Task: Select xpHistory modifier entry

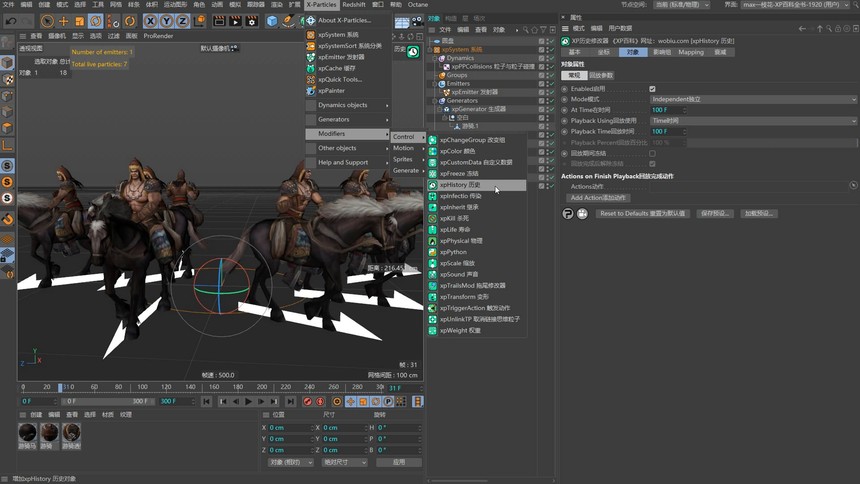Action: 477,185
